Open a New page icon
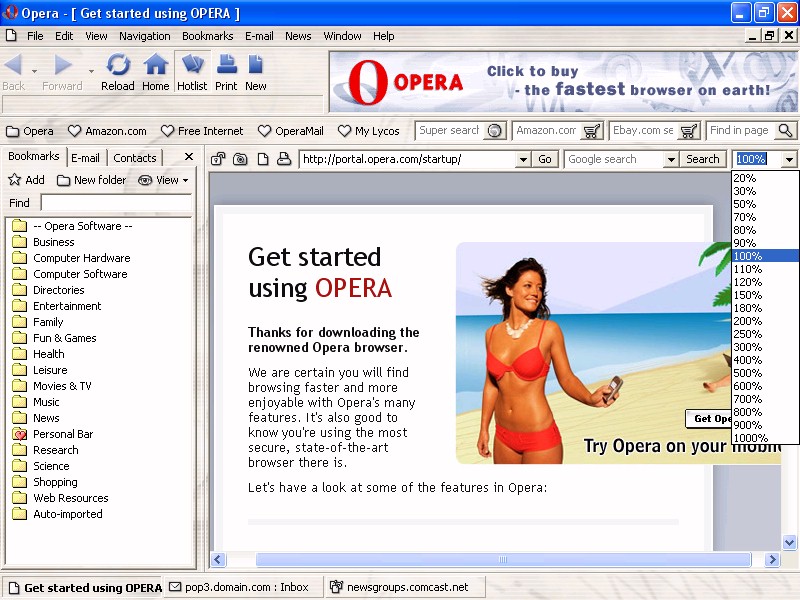Image resolution: width=800 pixels, height=600 pixels. point(256,65)
